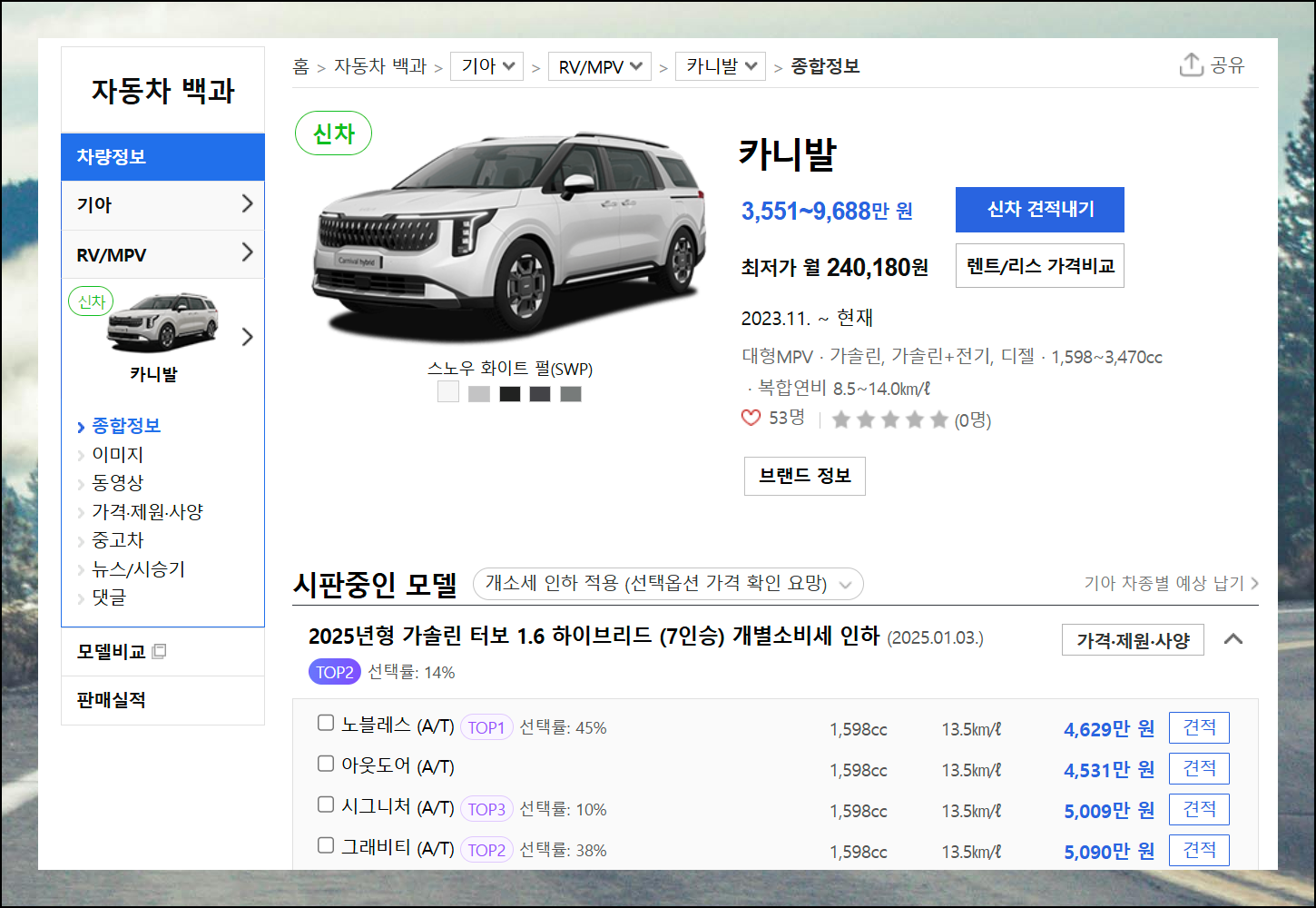Open the 가격·제원·사양 sidebar menu item
The width and height of the screenshot is (1316, 908).
point(147,511)
